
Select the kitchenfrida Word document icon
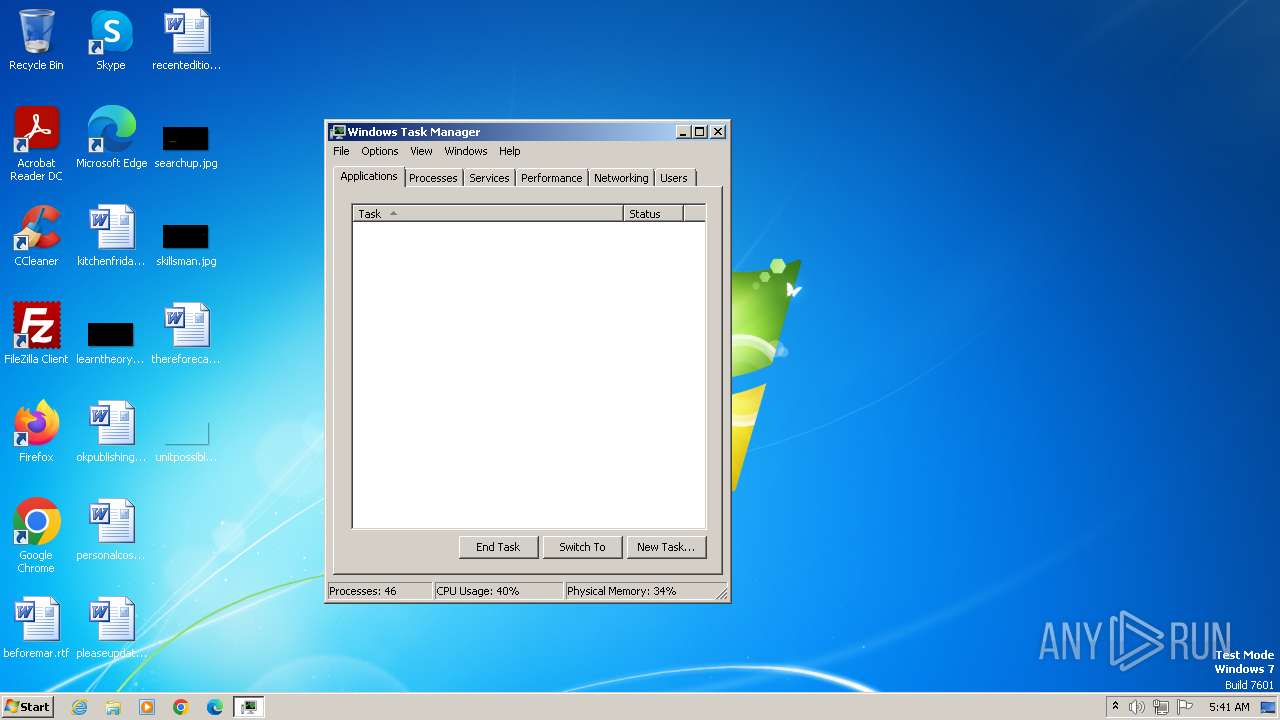111,236
